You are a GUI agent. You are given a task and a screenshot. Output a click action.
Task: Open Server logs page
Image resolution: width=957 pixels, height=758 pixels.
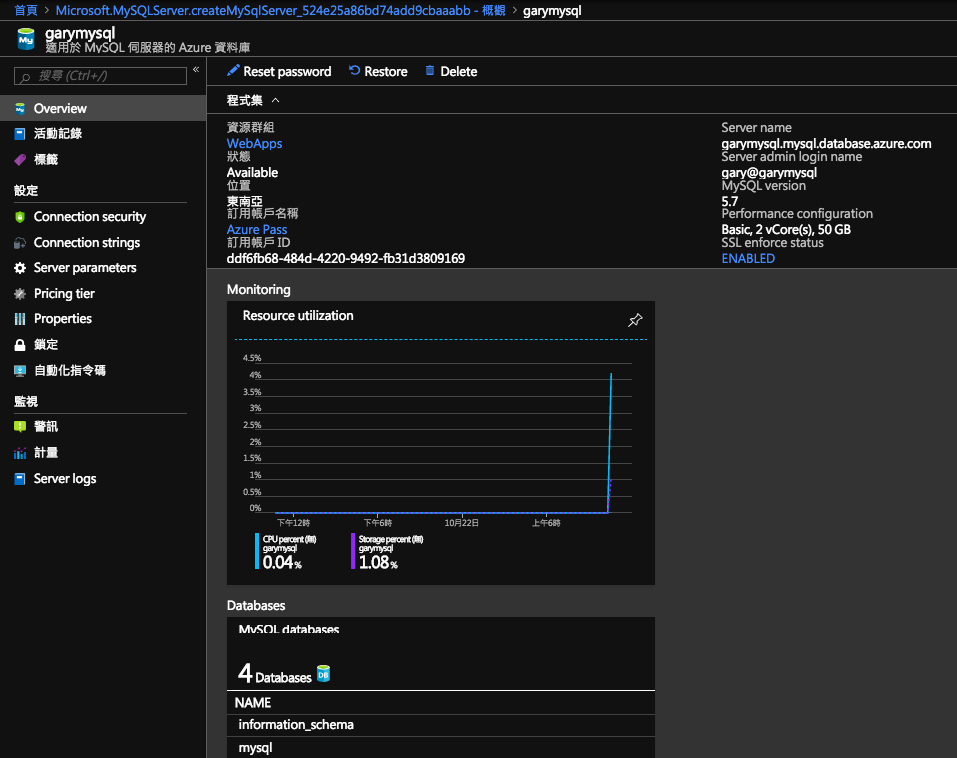(103, 479)
